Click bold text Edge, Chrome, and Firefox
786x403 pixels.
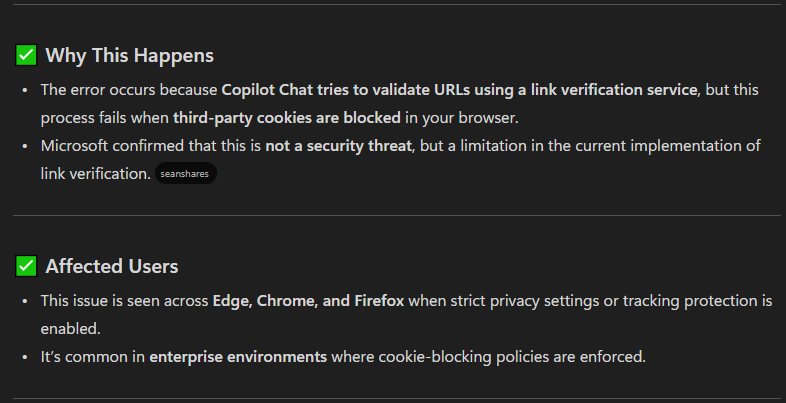click(308, 300)
